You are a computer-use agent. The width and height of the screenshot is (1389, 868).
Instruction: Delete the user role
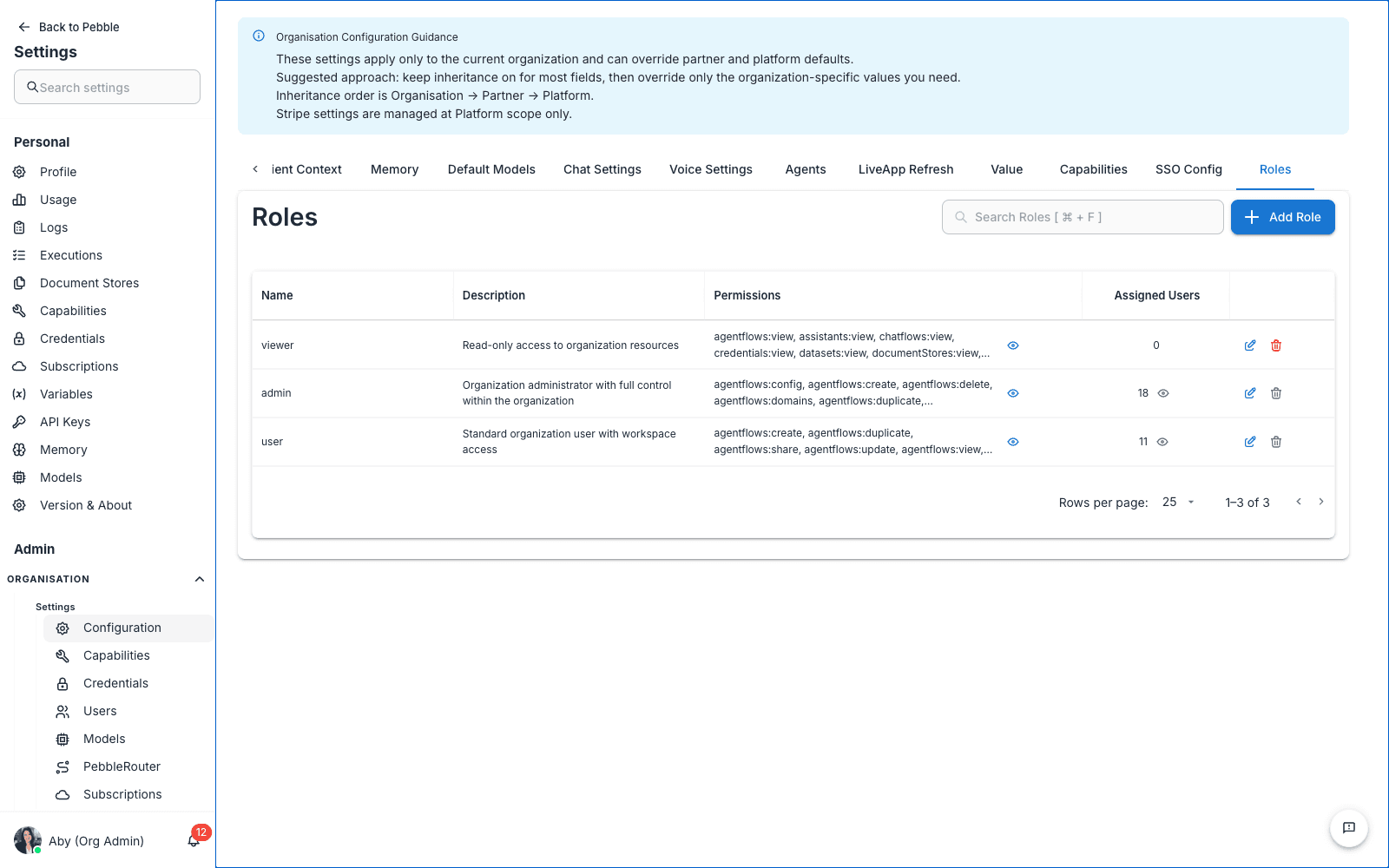click(1276, 442)
